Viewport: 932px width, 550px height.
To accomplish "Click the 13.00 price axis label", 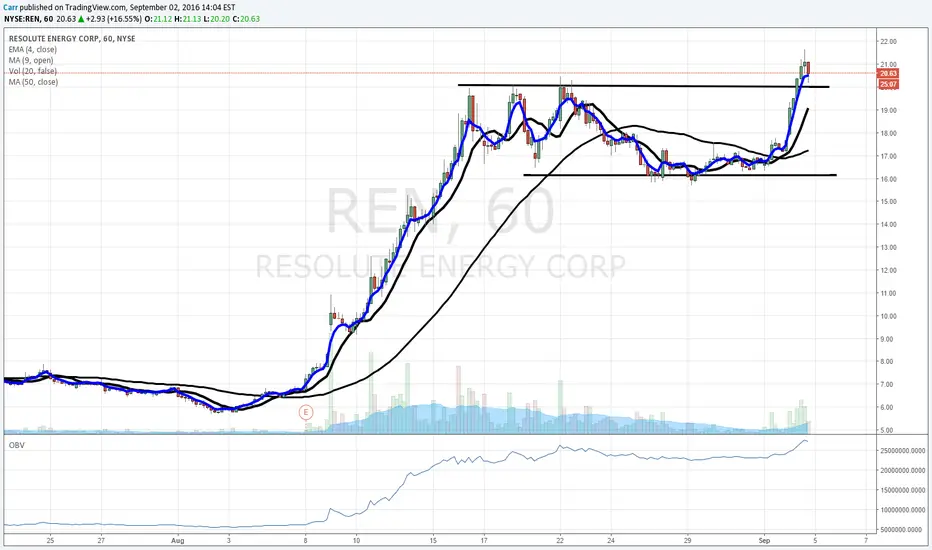I will click(888, 247).
